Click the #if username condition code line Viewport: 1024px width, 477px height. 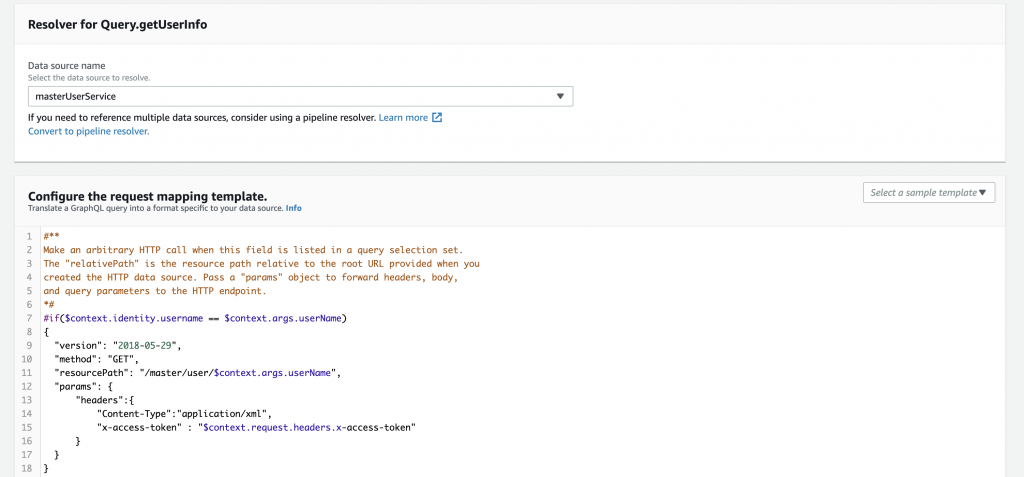[195, 318]
